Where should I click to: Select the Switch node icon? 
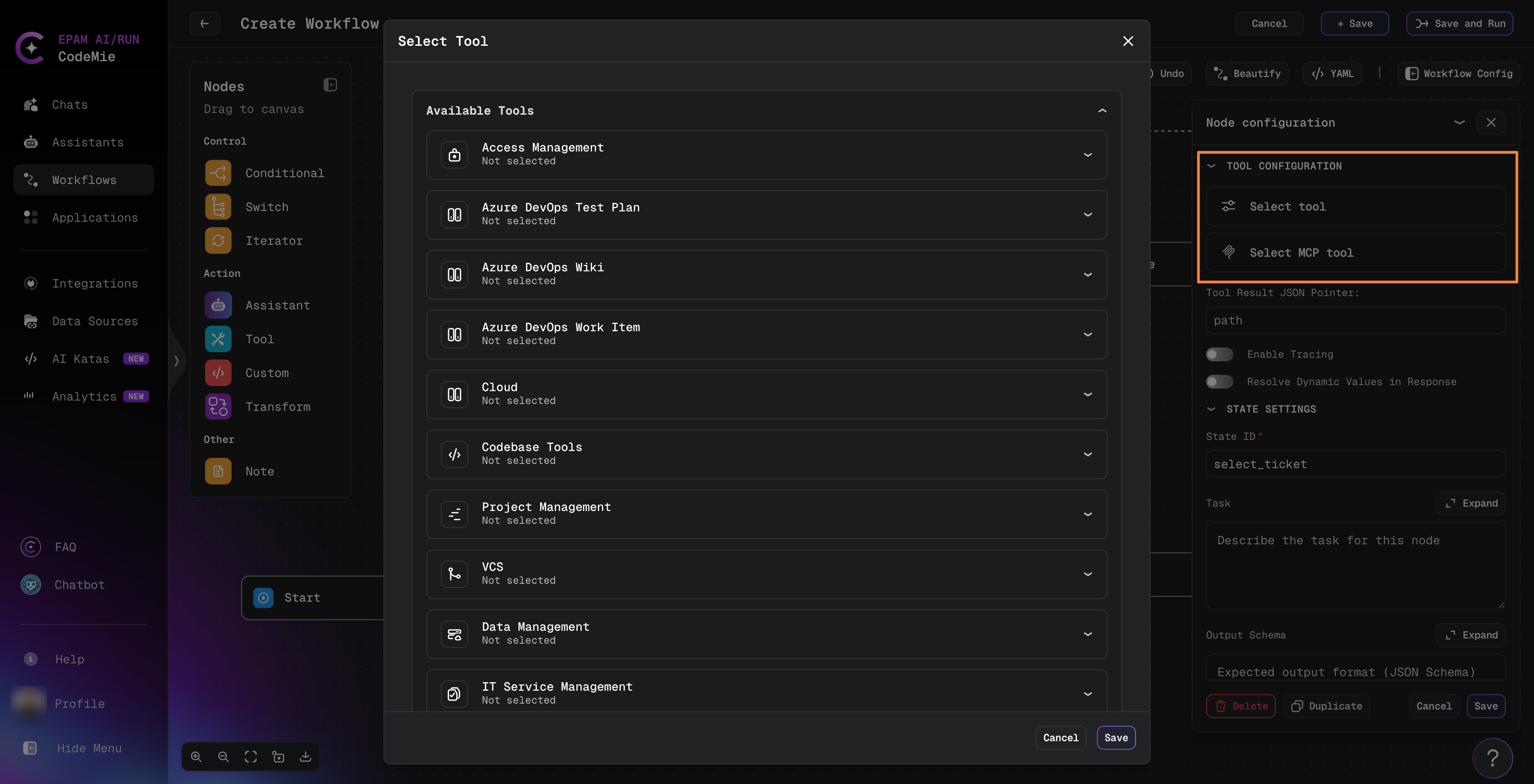(218, 207)
